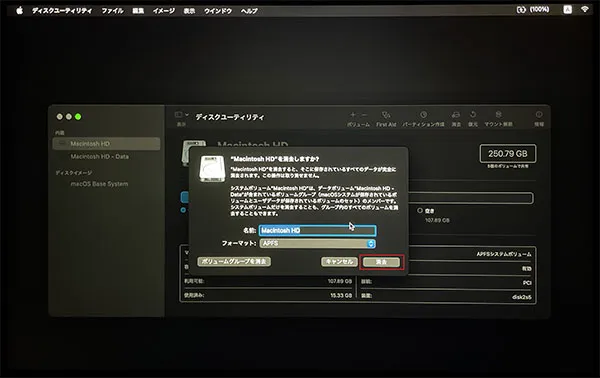600x378 pixels.
Task: Open the ファイル menu
Action: click(x=112, y=11)
